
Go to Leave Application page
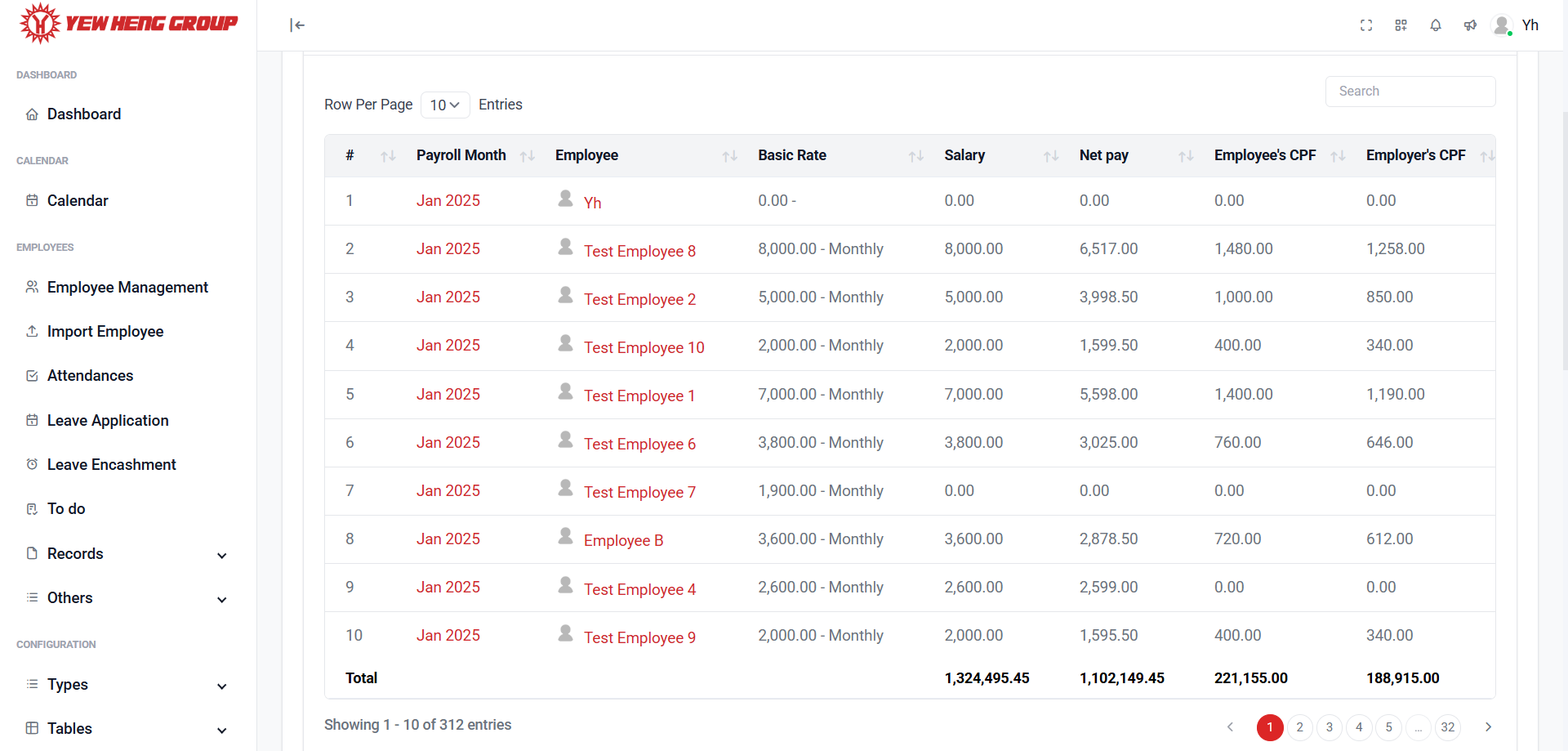[108, 421]
